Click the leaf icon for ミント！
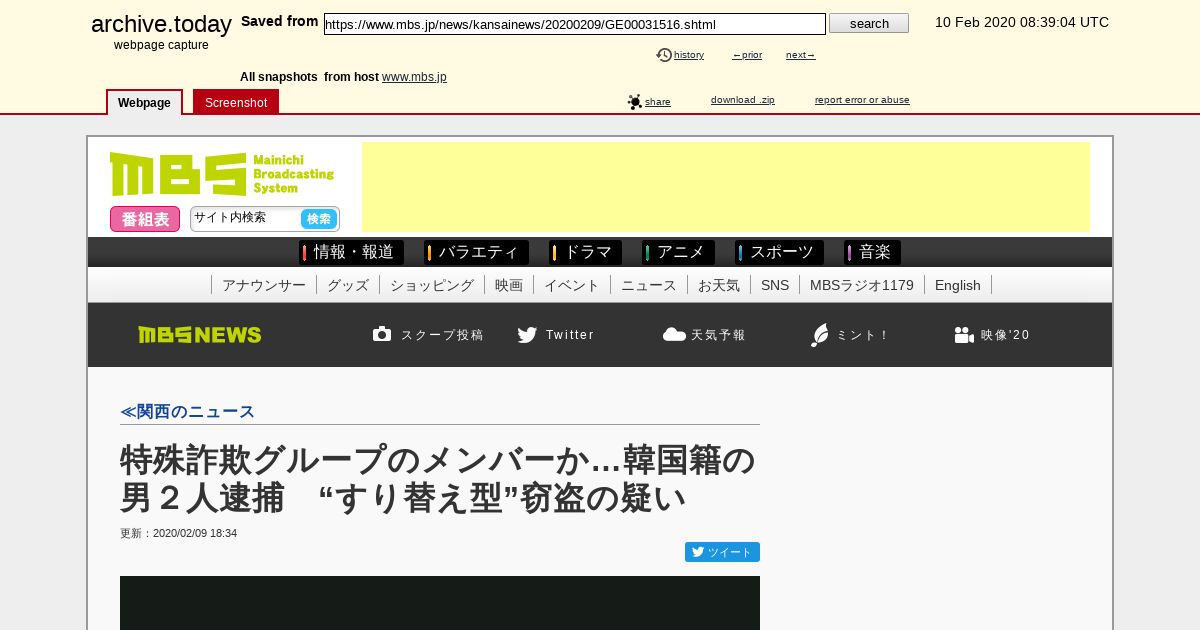 coord(820,335)
